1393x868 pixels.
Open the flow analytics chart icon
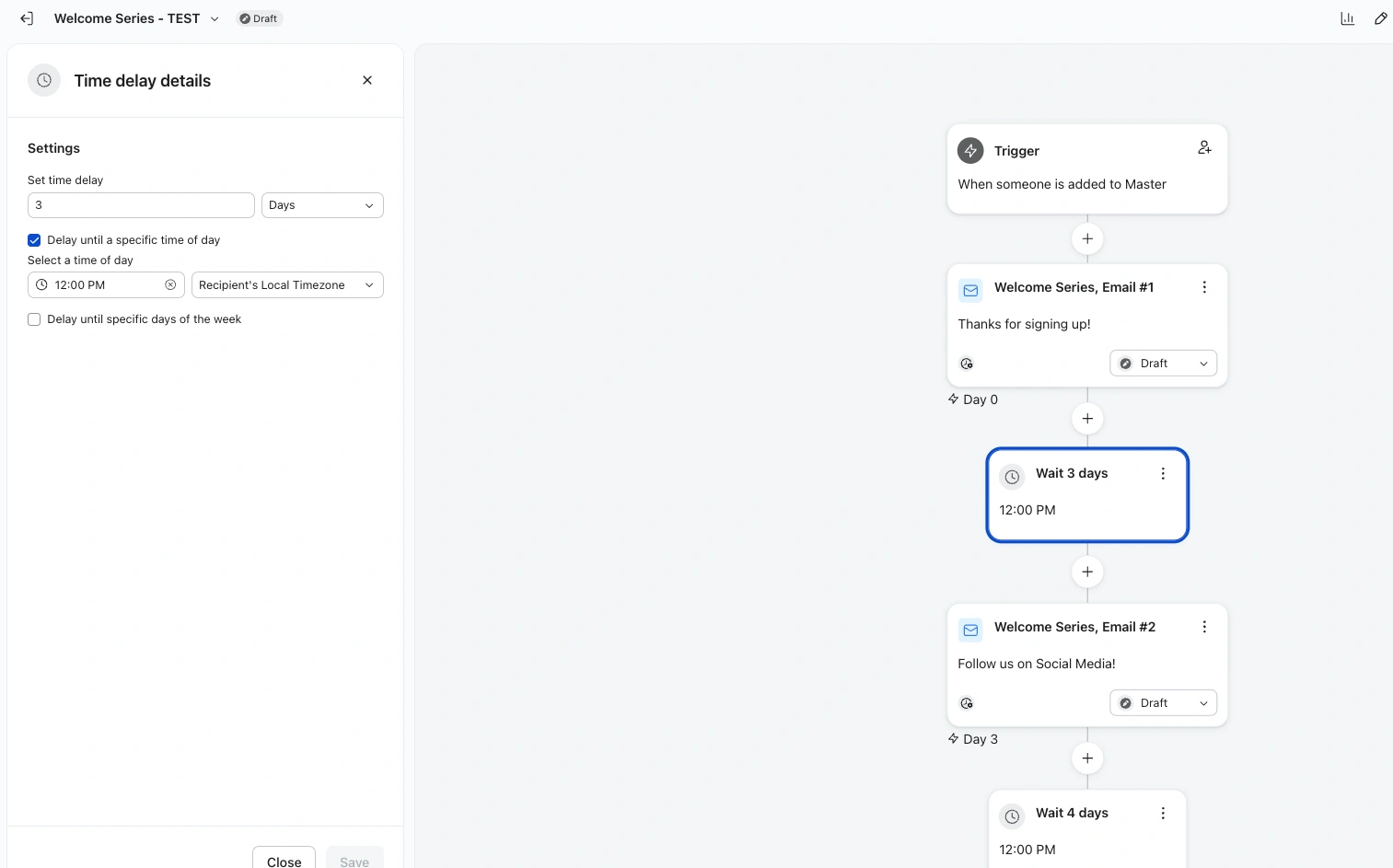[1347, 18]
